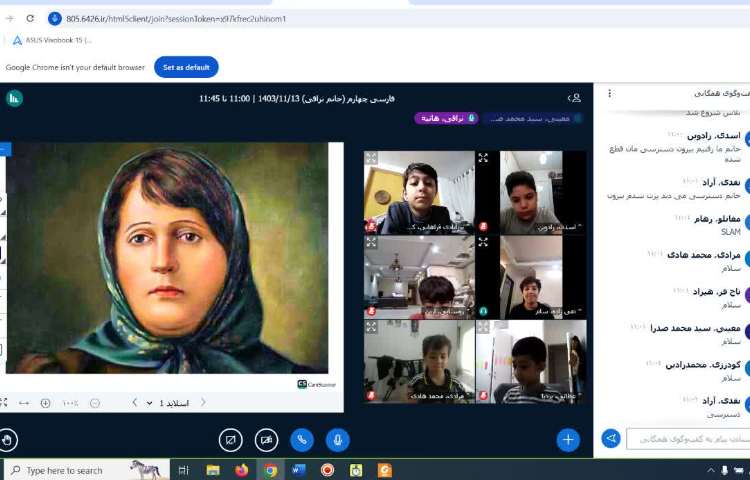750x480 pixels.
Task: Toggle the microphone mute button
Action: [338, 440]
